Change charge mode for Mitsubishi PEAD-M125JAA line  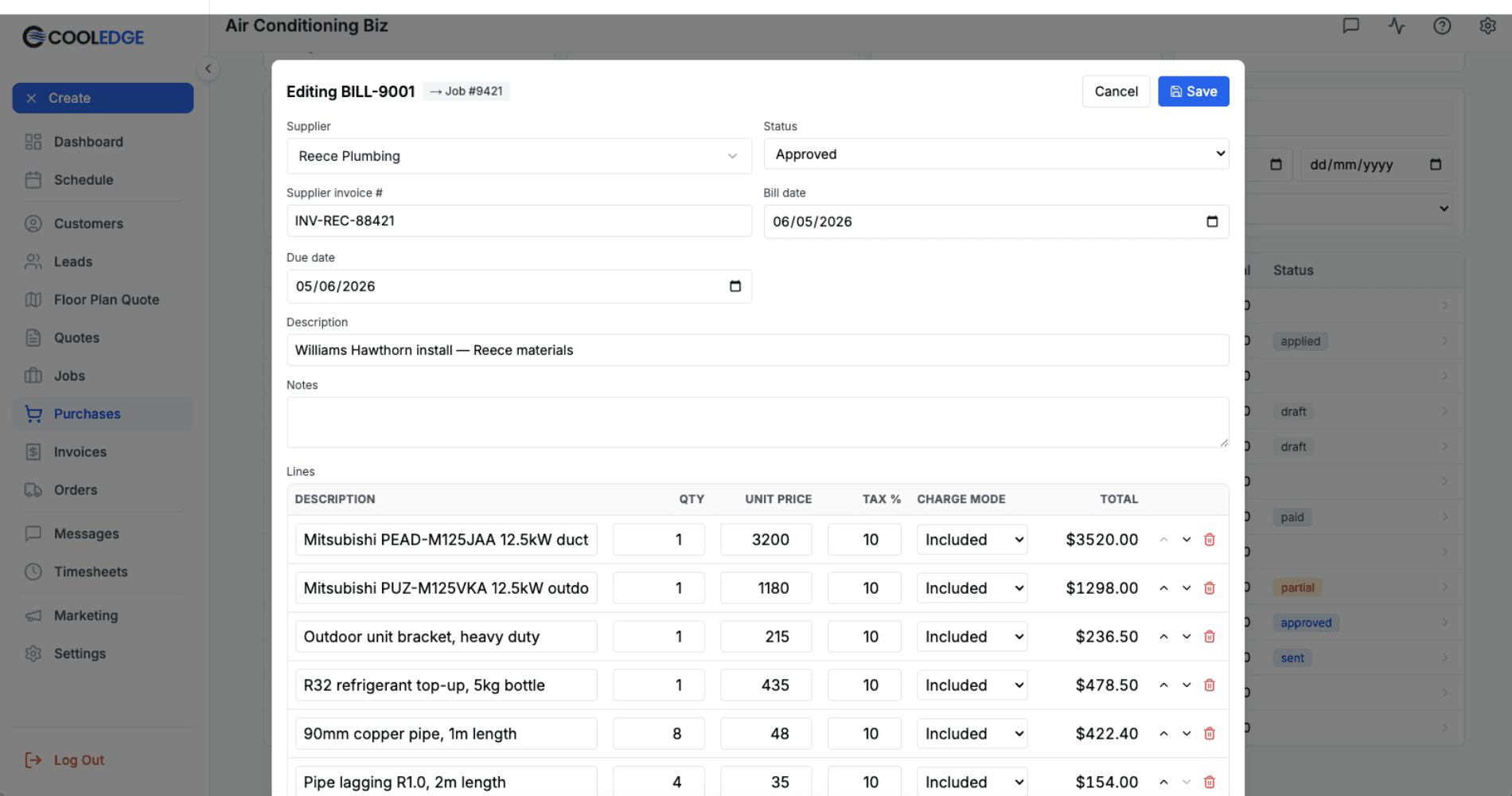click(x=972, y=540)
